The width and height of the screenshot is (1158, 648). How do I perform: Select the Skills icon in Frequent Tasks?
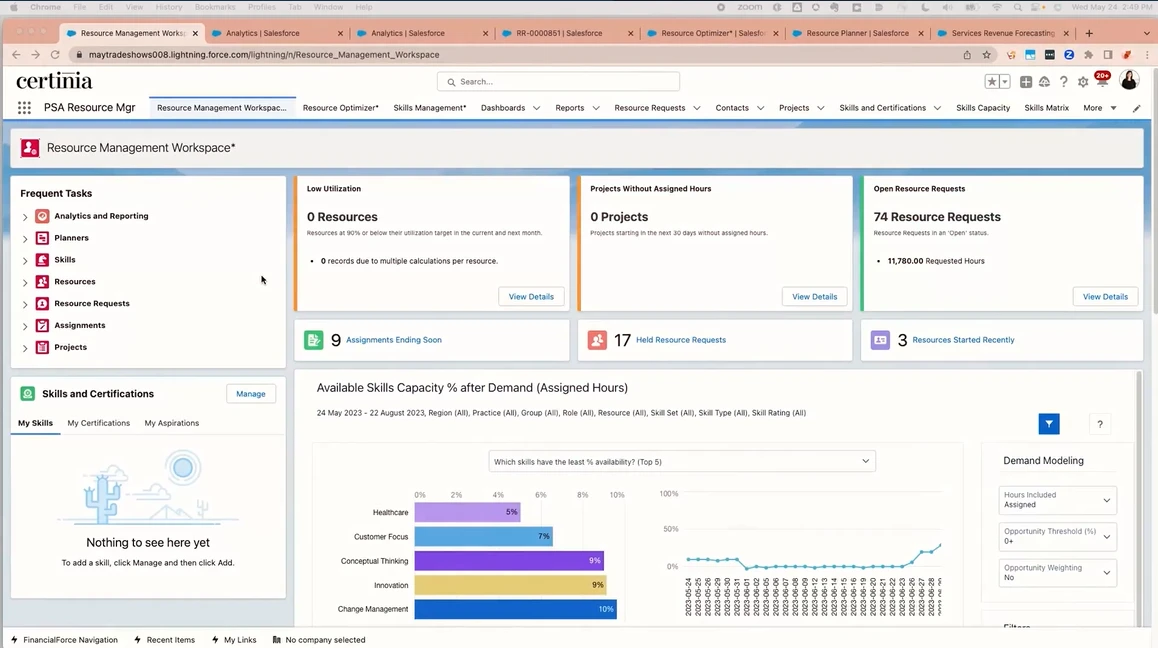(42, 259)
